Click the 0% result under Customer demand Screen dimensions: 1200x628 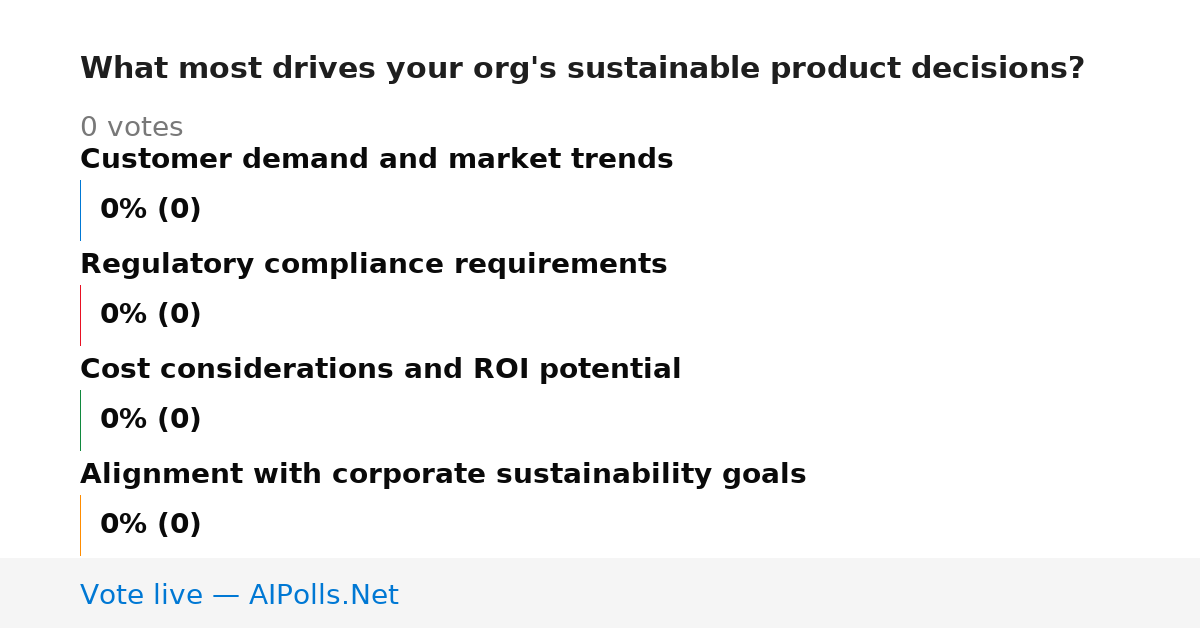[x=150, y=210]
